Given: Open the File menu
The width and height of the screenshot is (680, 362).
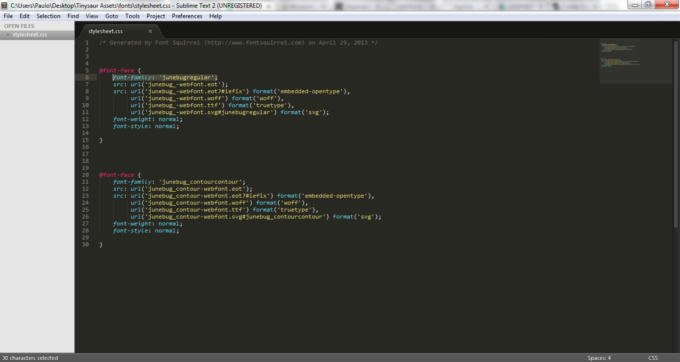Looking at the screenshot, I should click(x=8, y=16).
